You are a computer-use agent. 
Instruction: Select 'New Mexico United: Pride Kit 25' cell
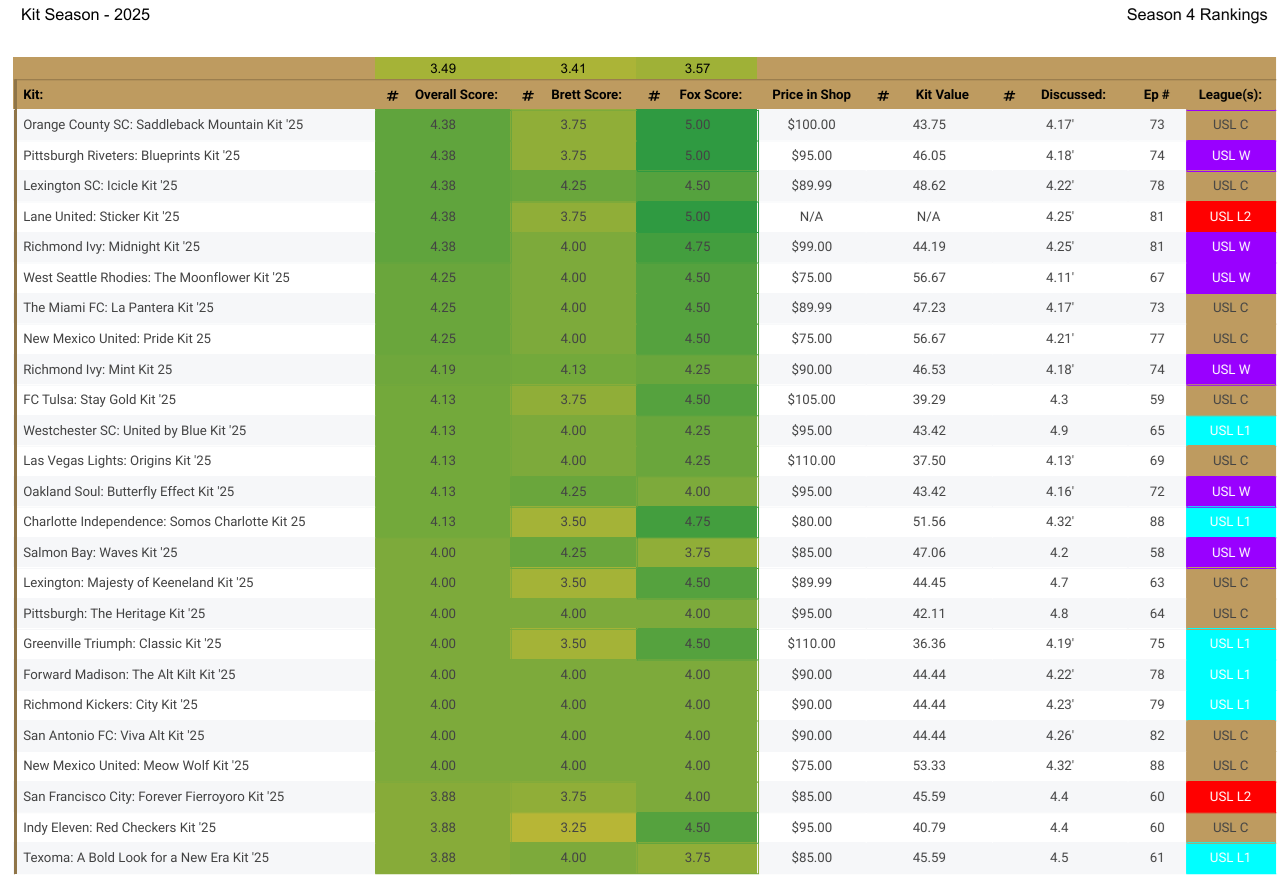click(196, 339)
